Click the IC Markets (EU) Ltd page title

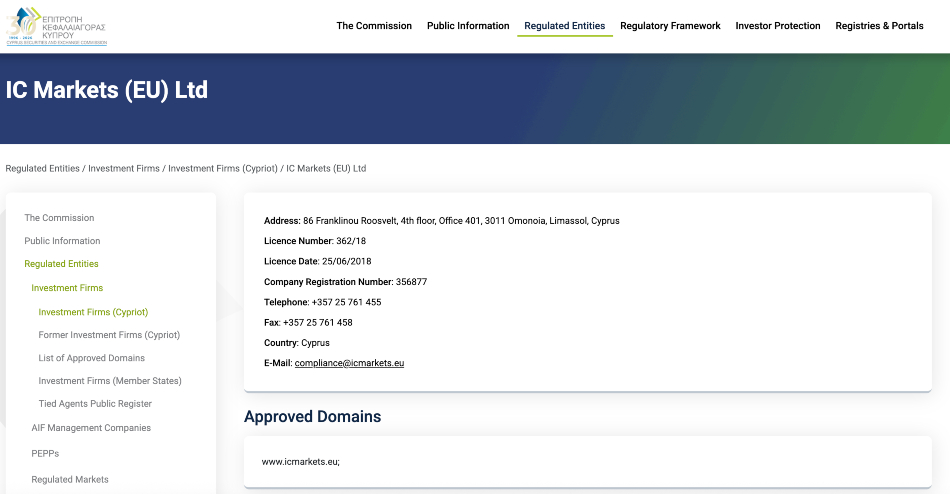coord(107,90)
